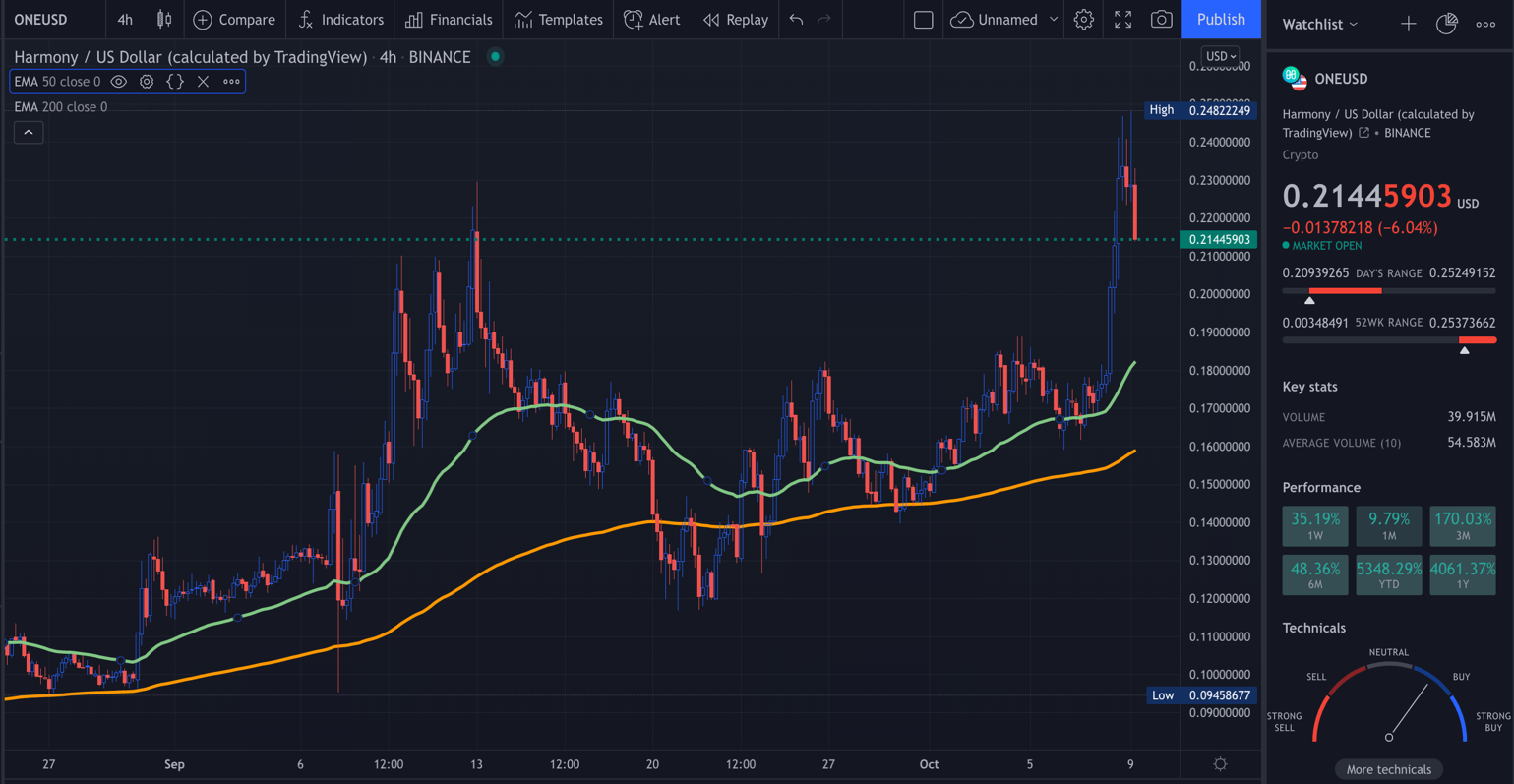Click the ONEUSD symbol logo

point(1295,79)
